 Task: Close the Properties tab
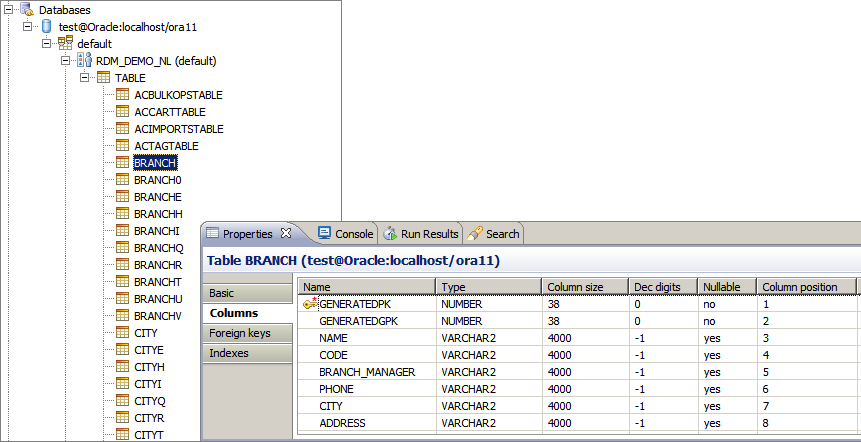[285, 233]
